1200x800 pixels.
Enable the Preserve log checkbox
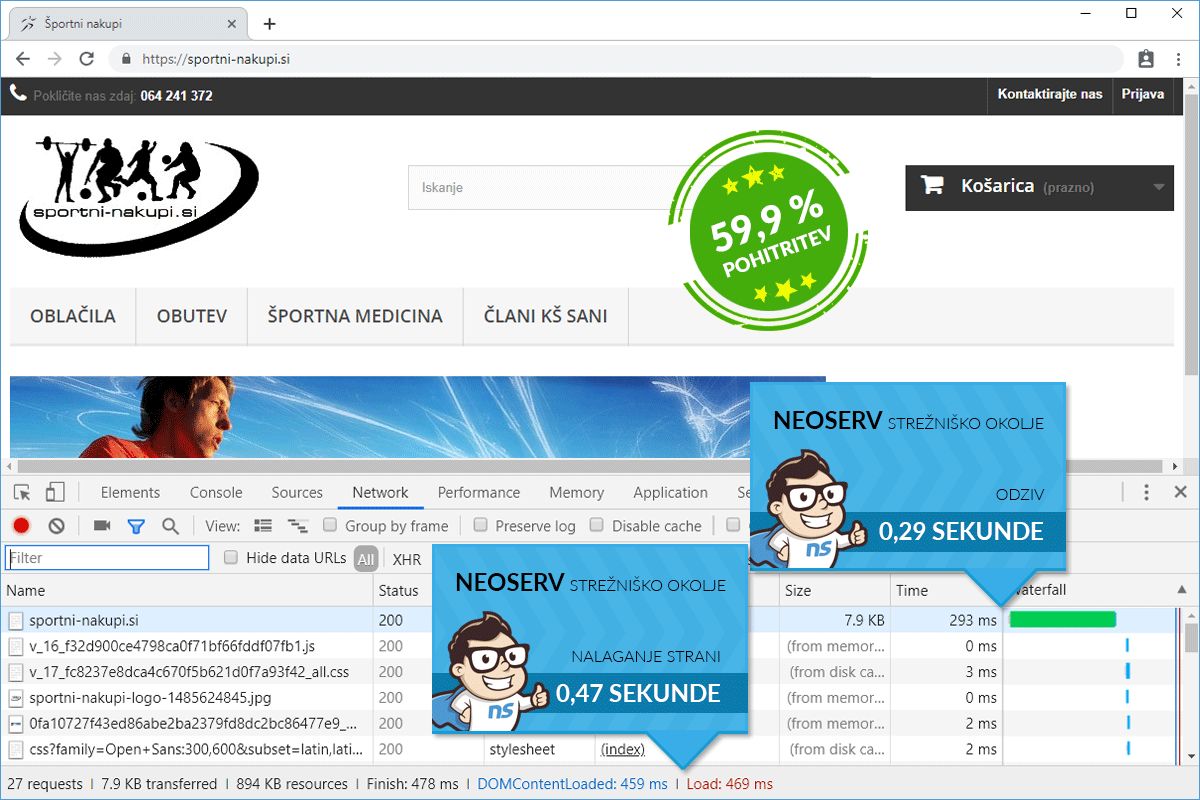coord(481,525)
